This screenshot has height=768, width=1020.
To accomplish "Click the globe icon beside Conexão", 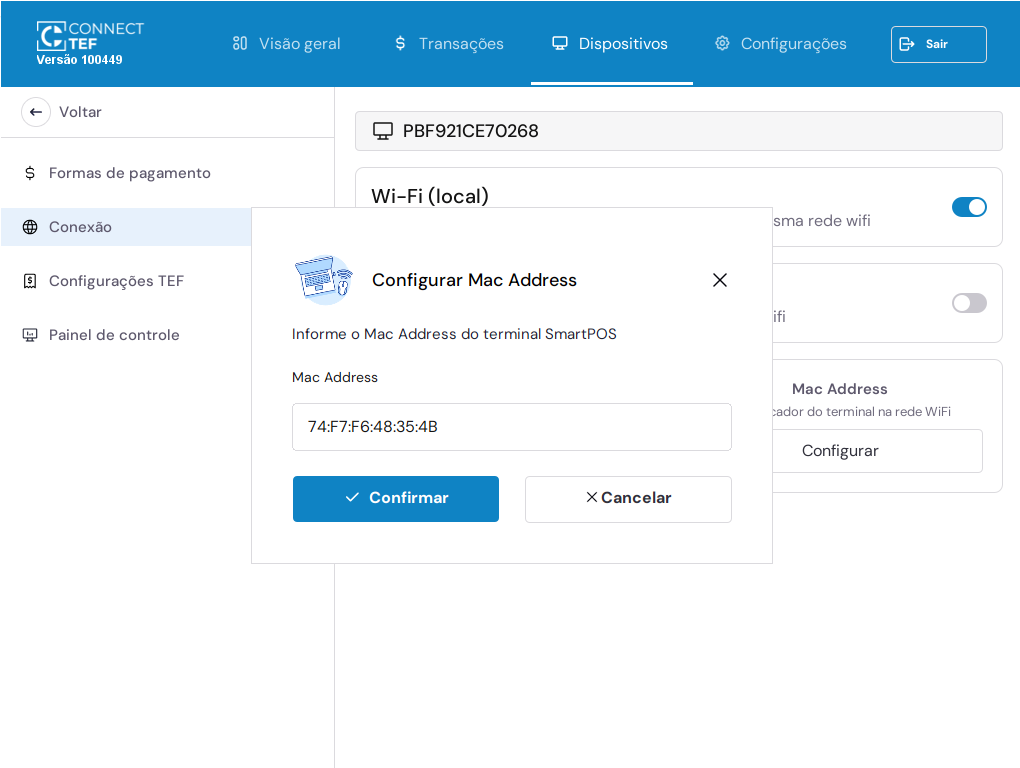I will 30,227.
